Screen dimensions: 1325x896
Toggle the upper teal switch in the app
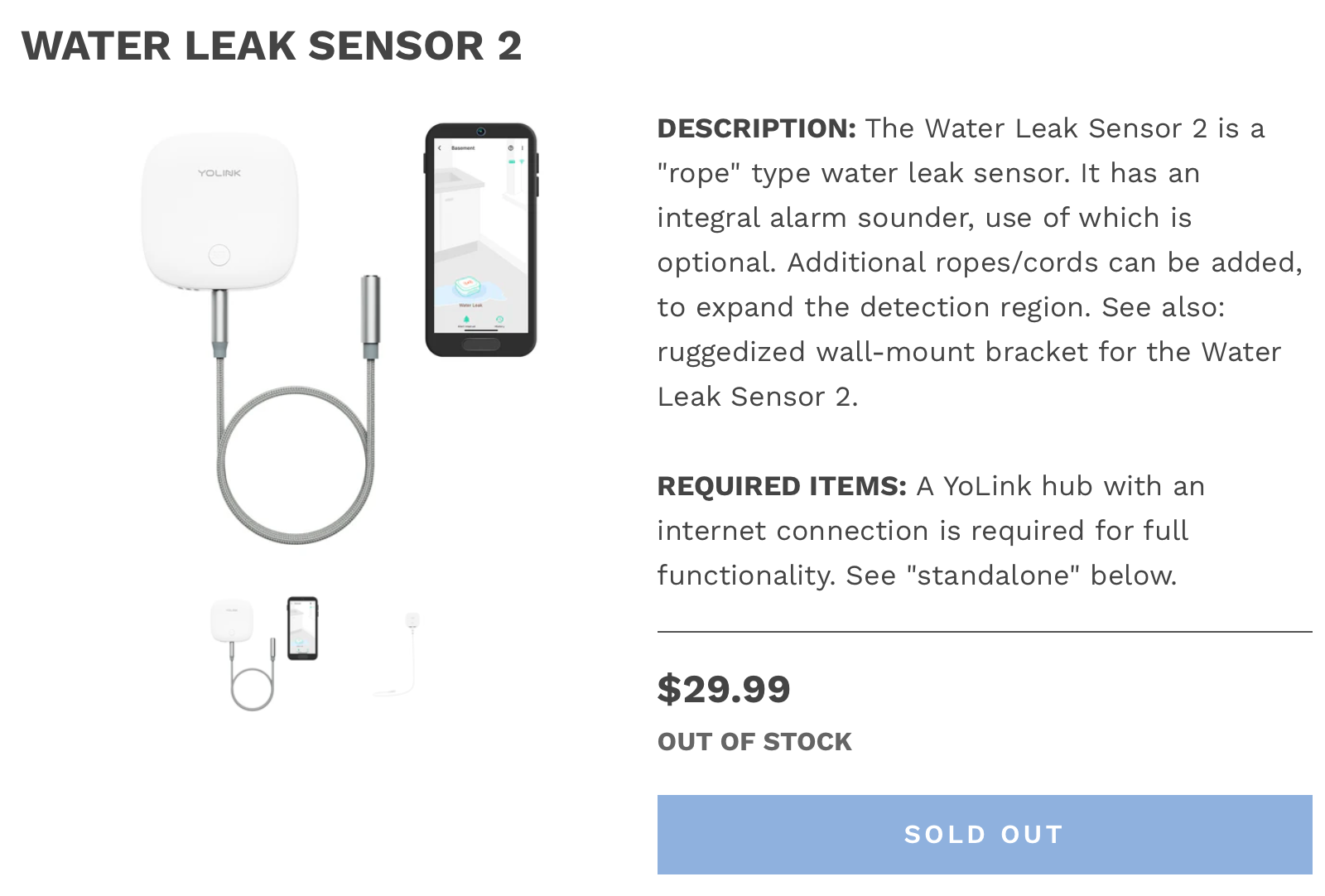pos(512,161)
